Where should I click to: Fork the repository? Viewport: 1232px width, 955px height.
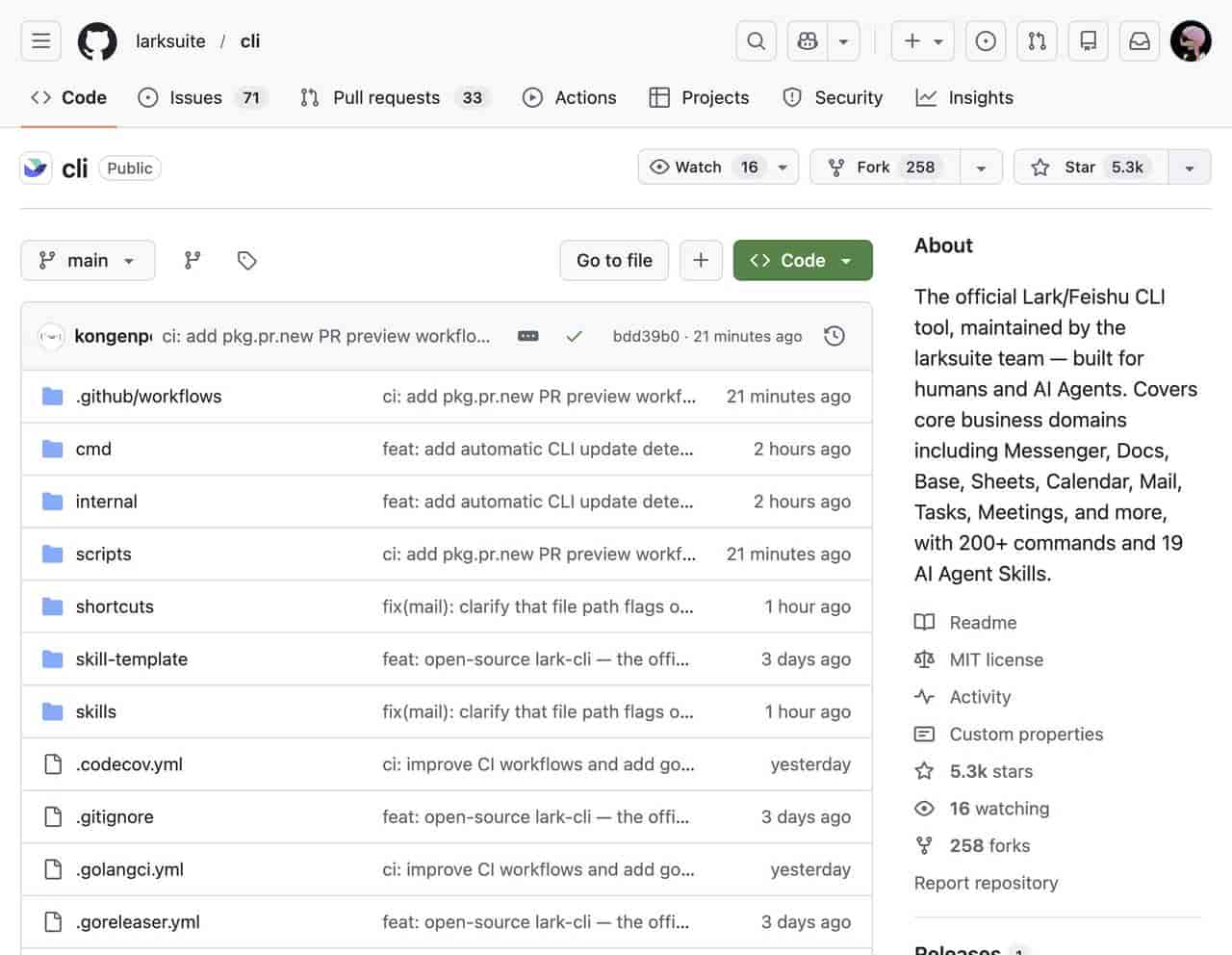click(x=885, y=167)
